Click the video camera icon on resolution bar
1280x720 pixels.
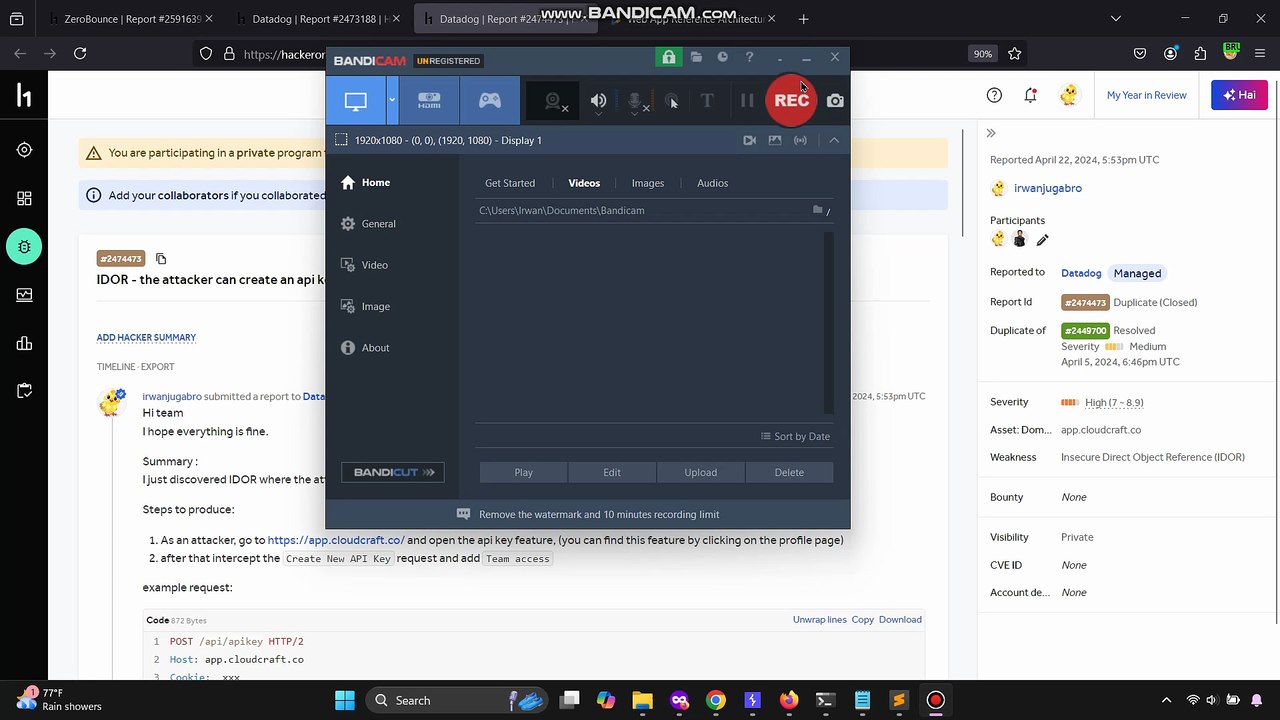(x=750, y=140)
